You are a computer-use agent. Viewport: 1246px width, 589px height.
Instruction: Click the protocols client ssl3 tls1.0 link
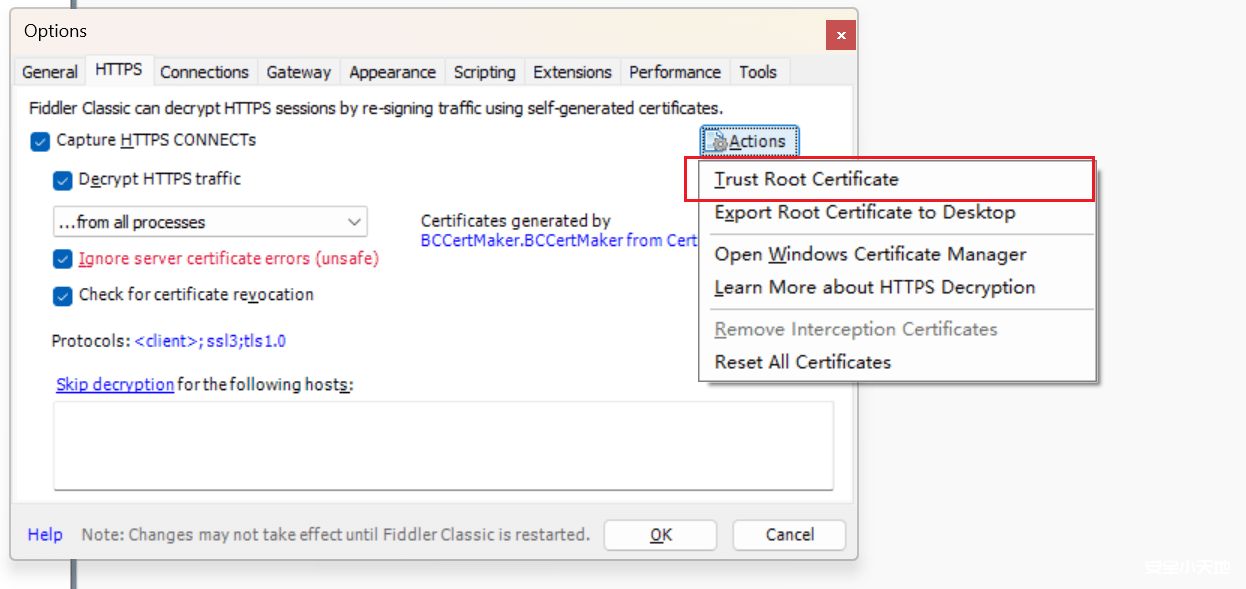click(x=210, y=341)
